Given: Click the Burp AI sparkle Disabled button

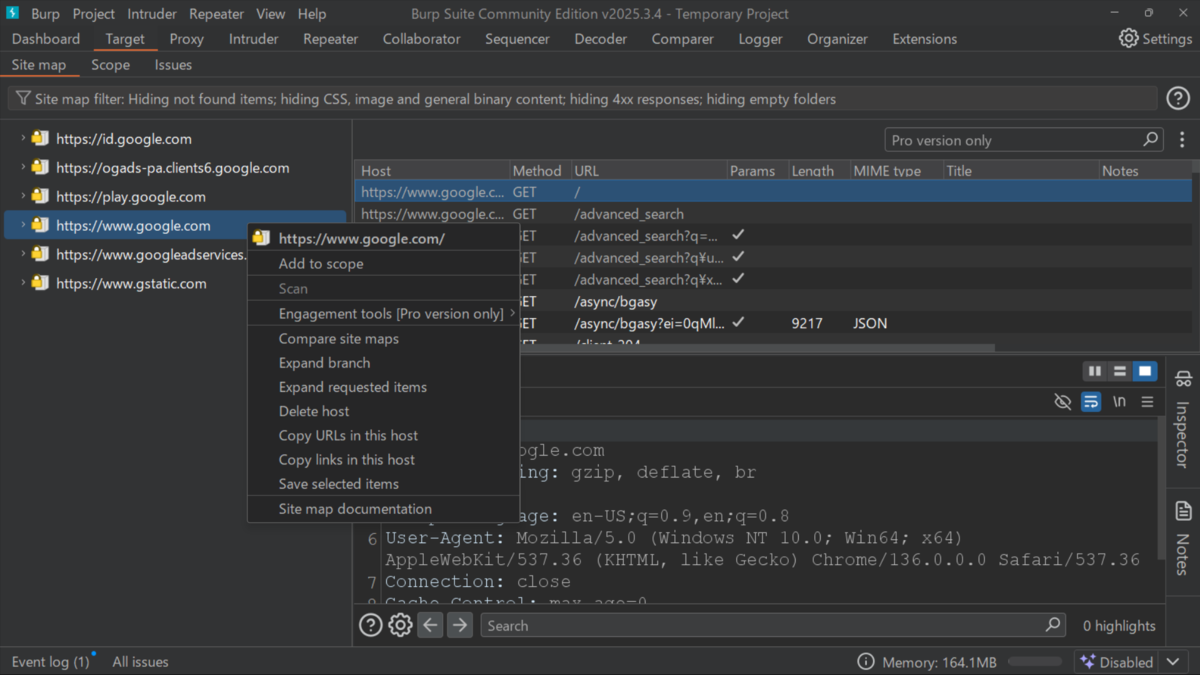Looking at the screenshot, I should pos(1116,662).
